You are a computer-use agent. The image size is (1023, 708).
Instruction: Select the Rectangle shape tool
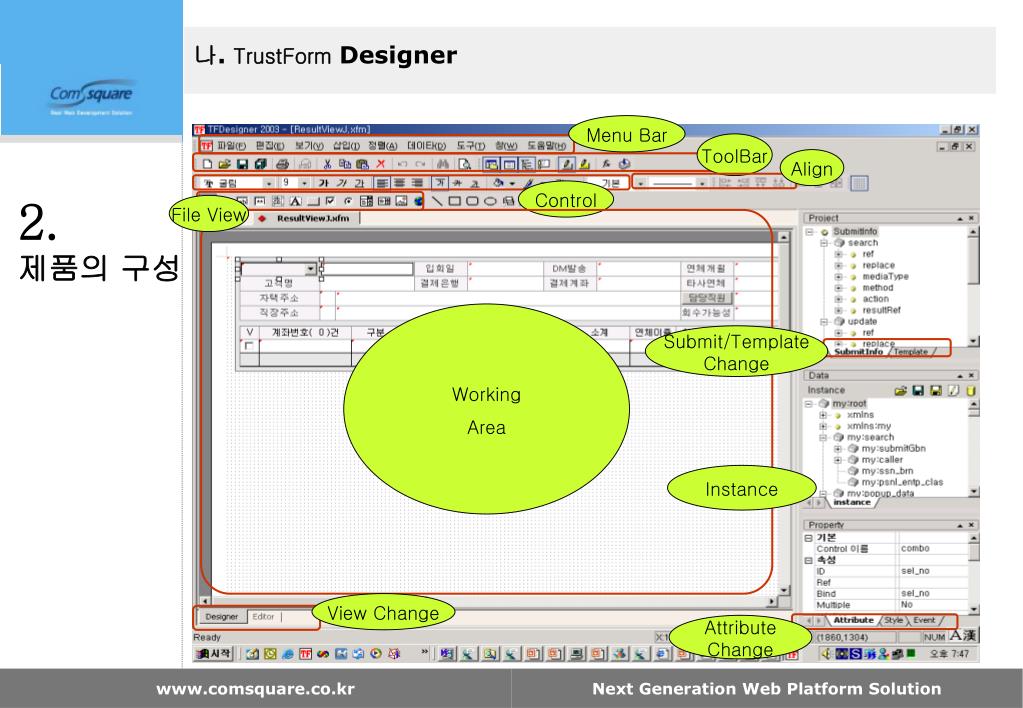pyautogui.click(x=455, y=201)
